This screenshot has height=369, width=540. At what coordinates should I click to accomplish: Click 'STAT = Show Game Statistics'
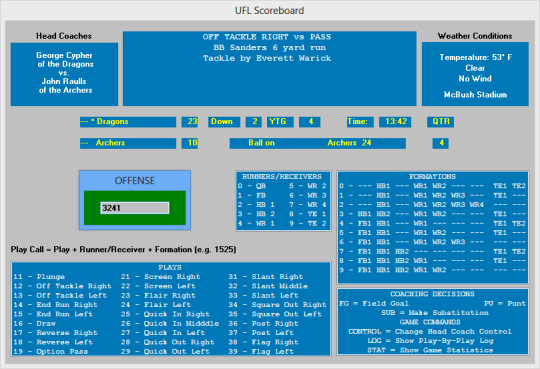coord(430,350)
